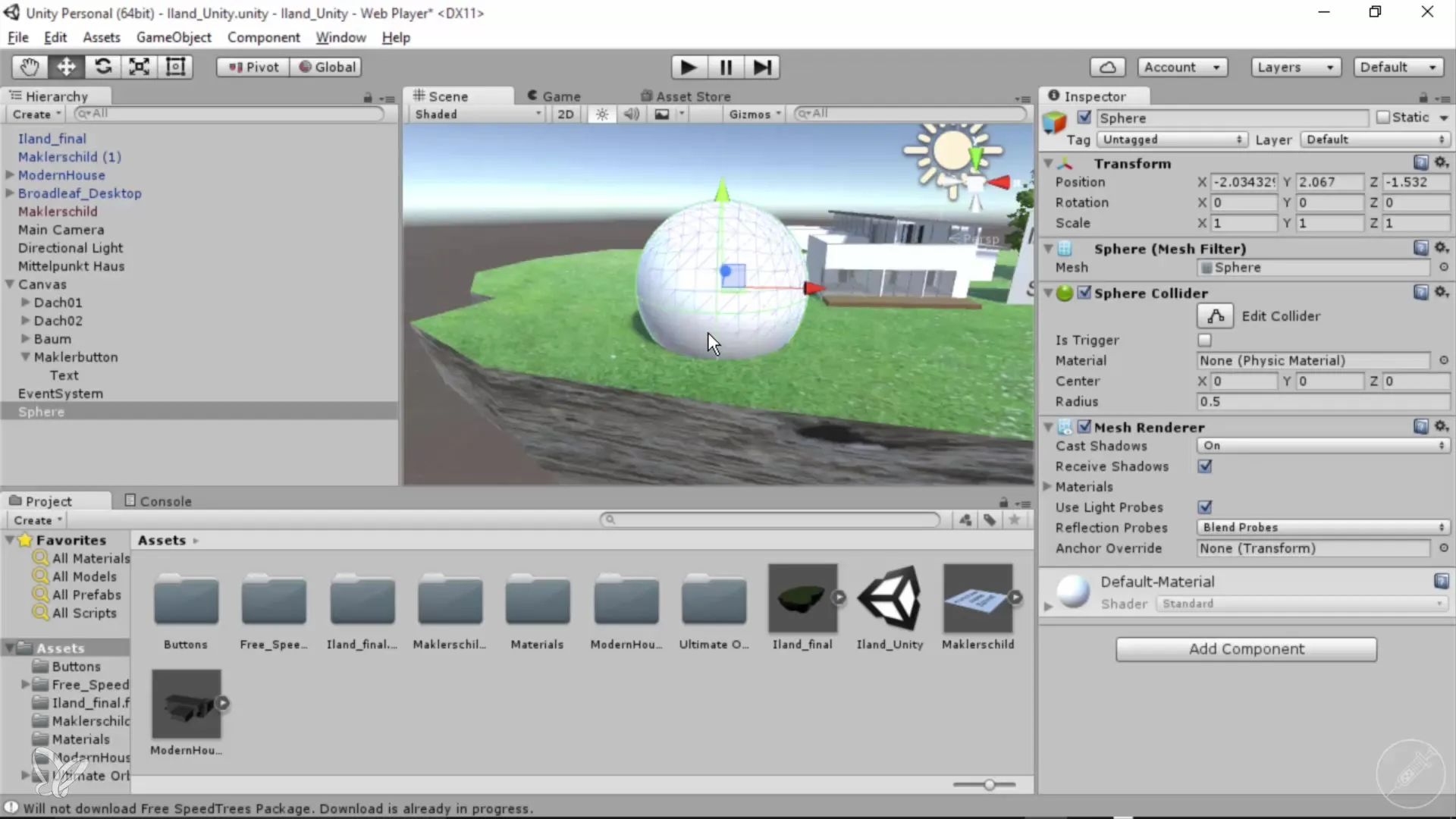1456x819 pixels.
Task: Select the Scale tool
Action: click(139, 67)
